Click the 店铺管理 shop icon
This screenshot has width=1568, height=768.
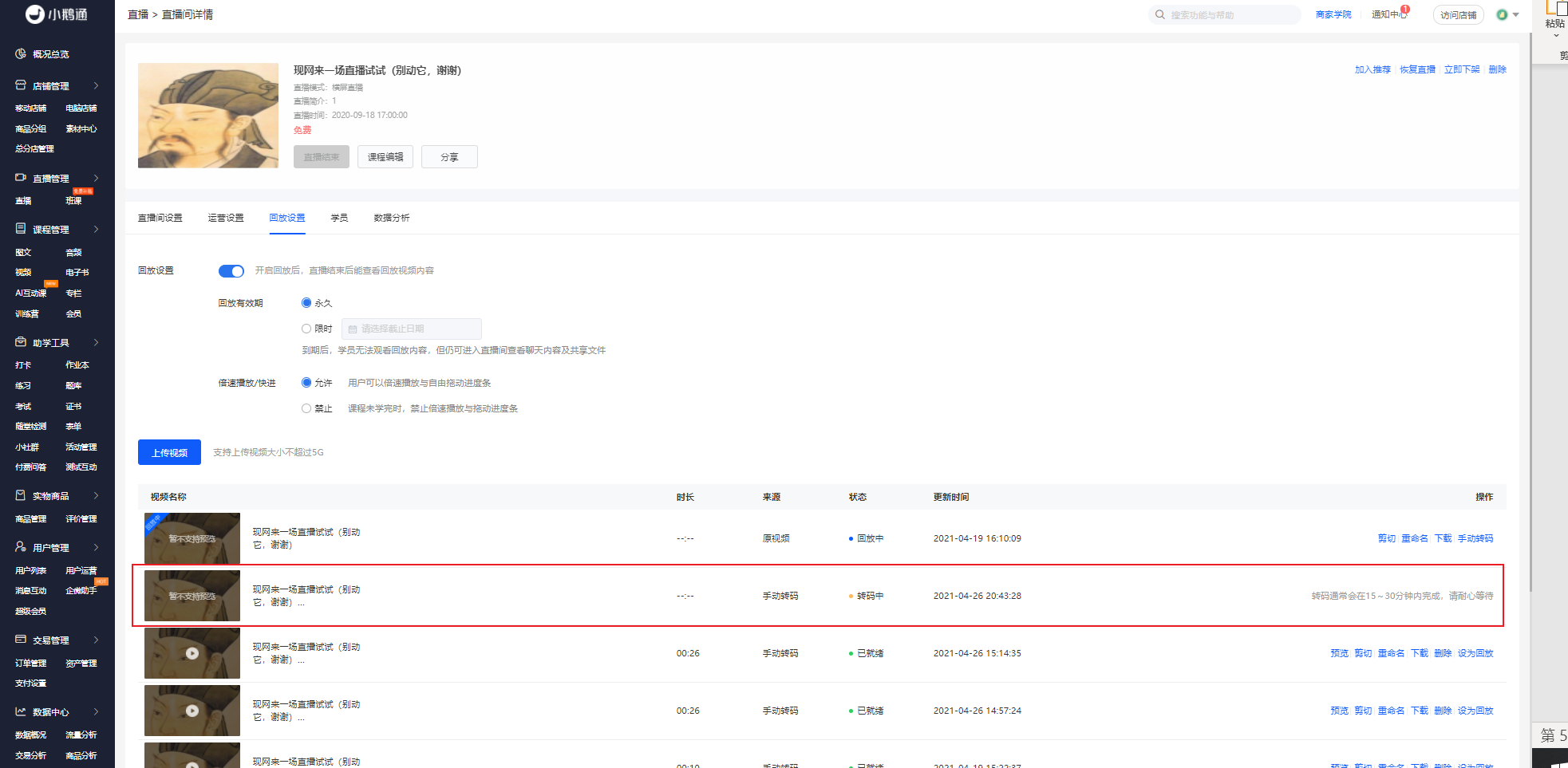[21, 85]
